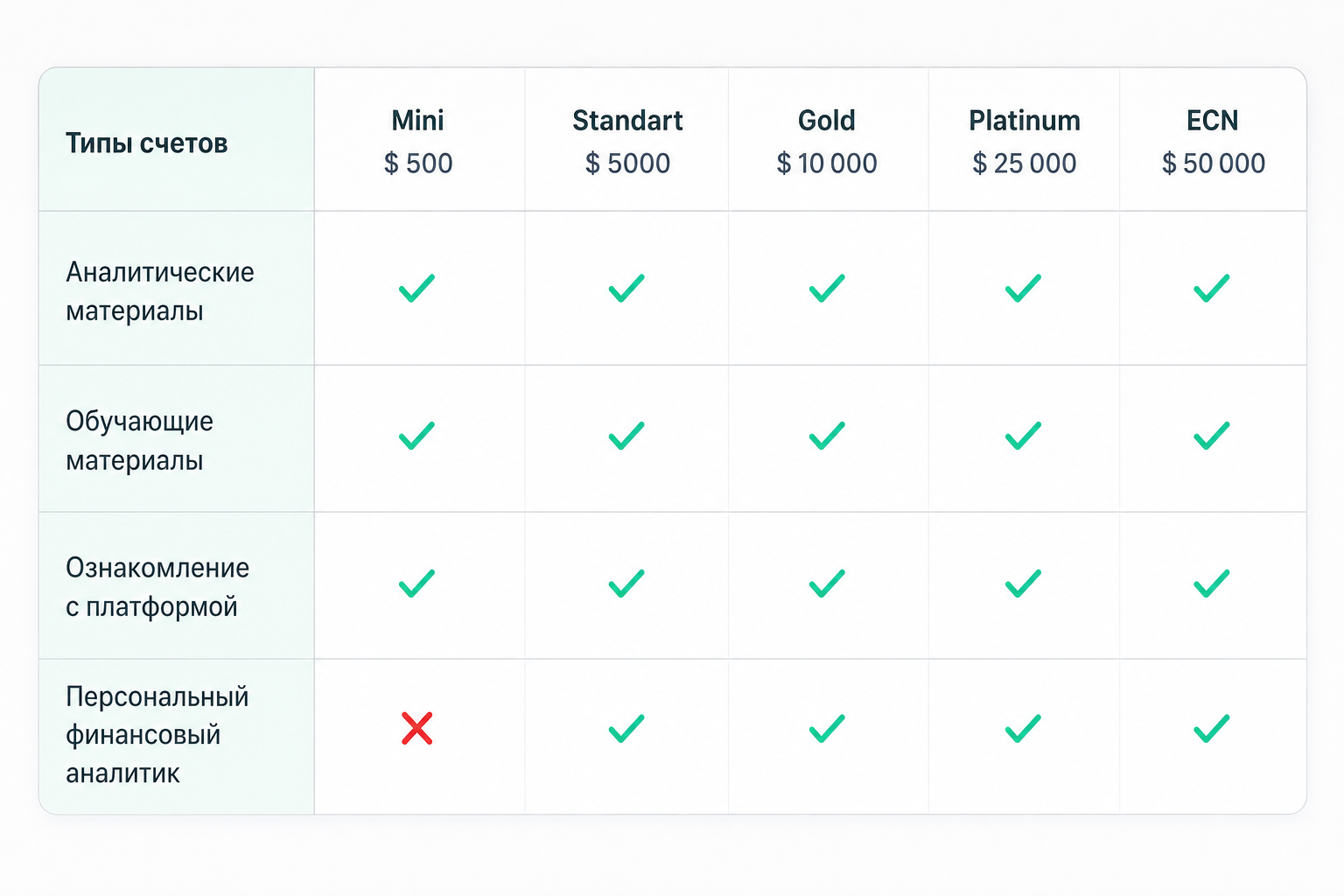This screenshot has width=1344, height=896.
Task: Click the red cross for Mini personal analyst
Action: pyautogui.click(x=417, y=728)
